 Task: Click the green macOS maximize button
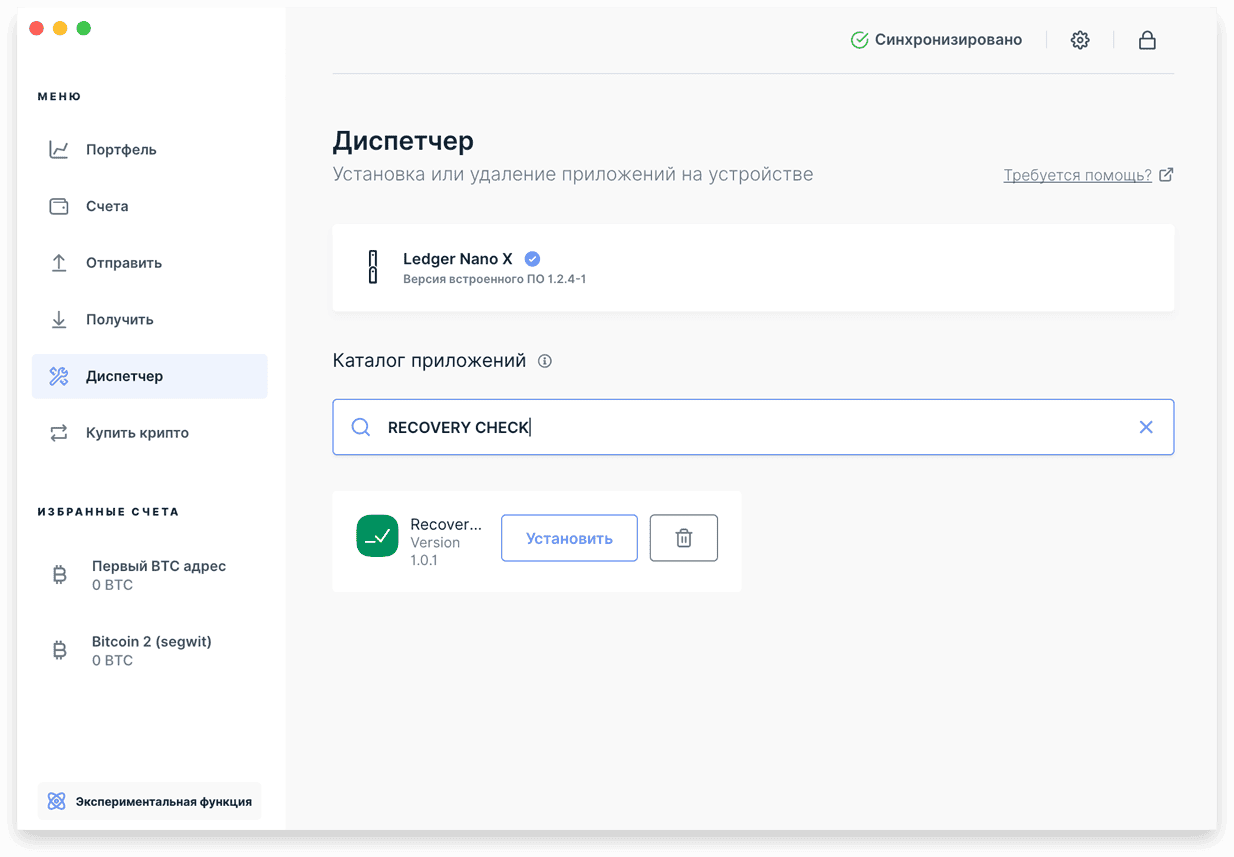[84, 28]
